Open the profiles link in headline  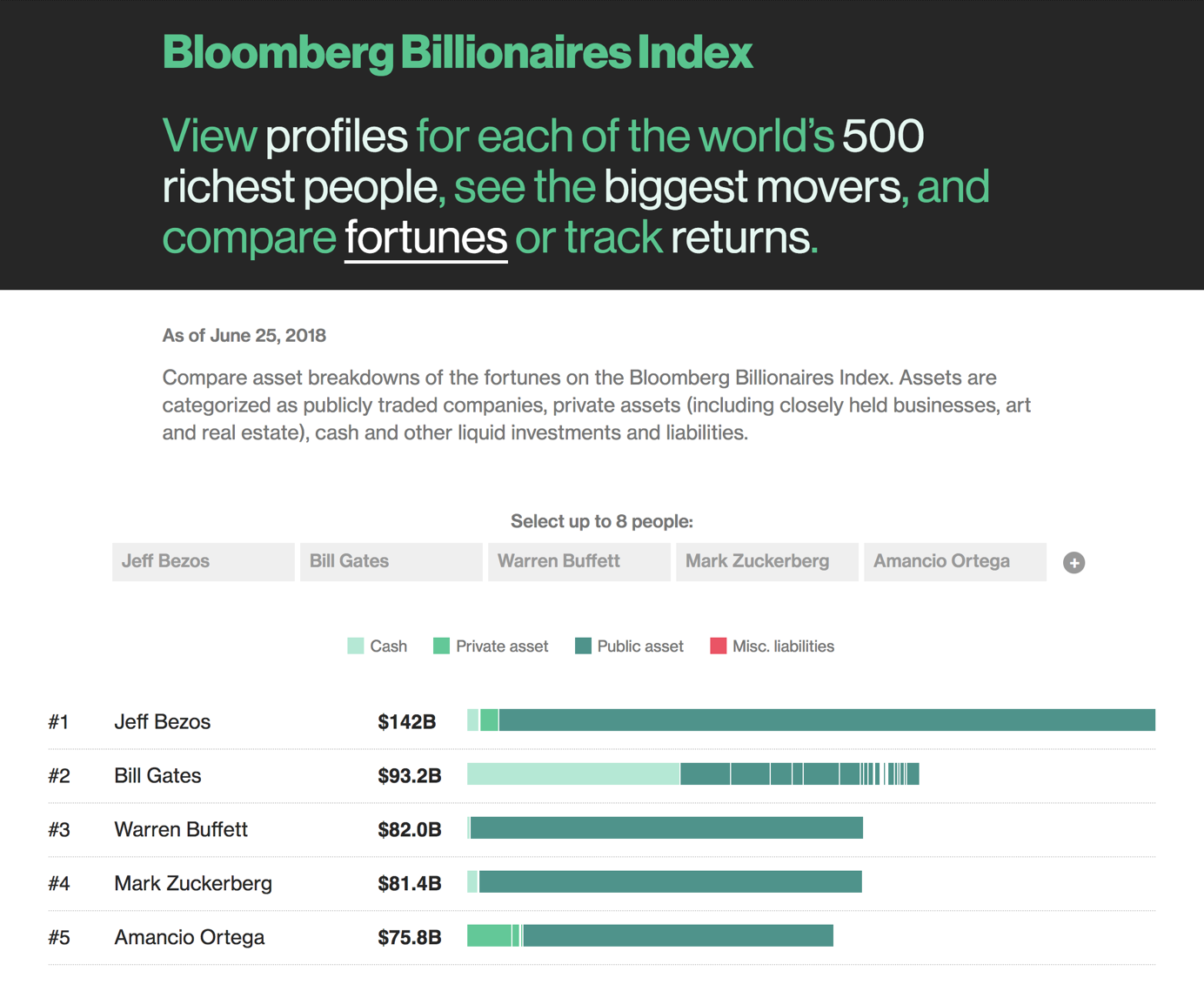click(337, 137)
